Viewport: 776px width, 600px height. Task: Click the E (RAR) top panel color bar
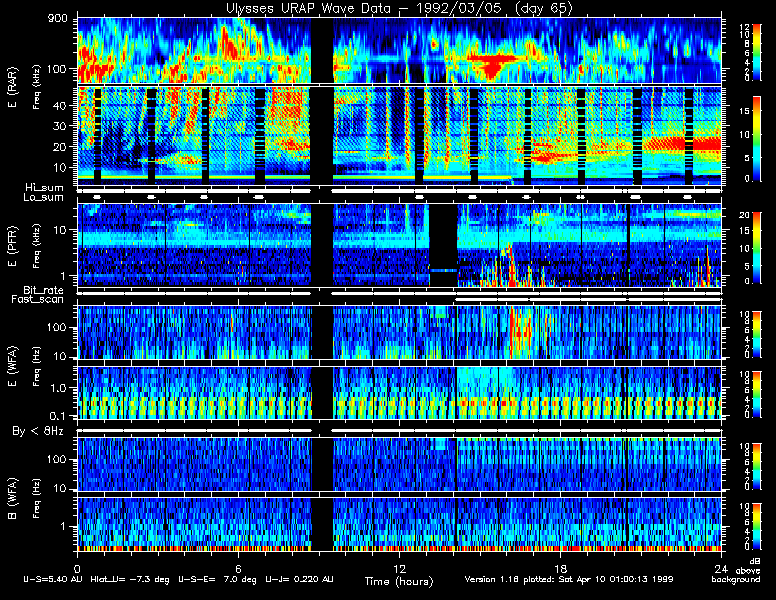click(x=728, y=50)
